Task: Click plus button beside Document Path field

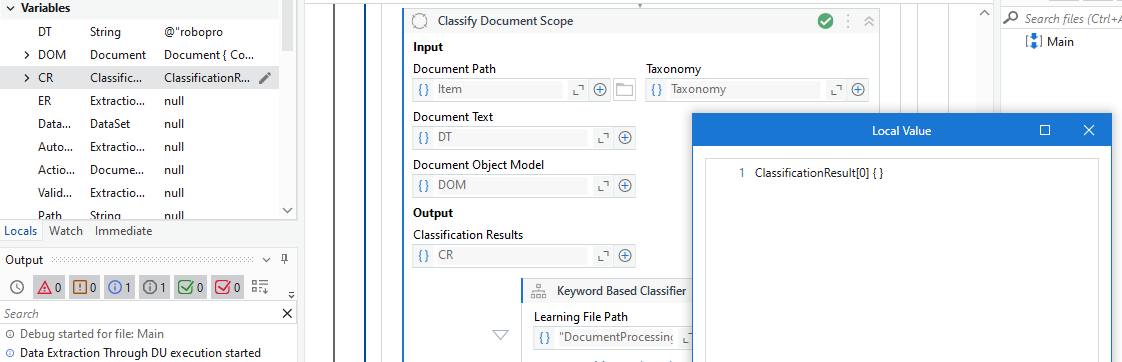Action: coord(600,90)
